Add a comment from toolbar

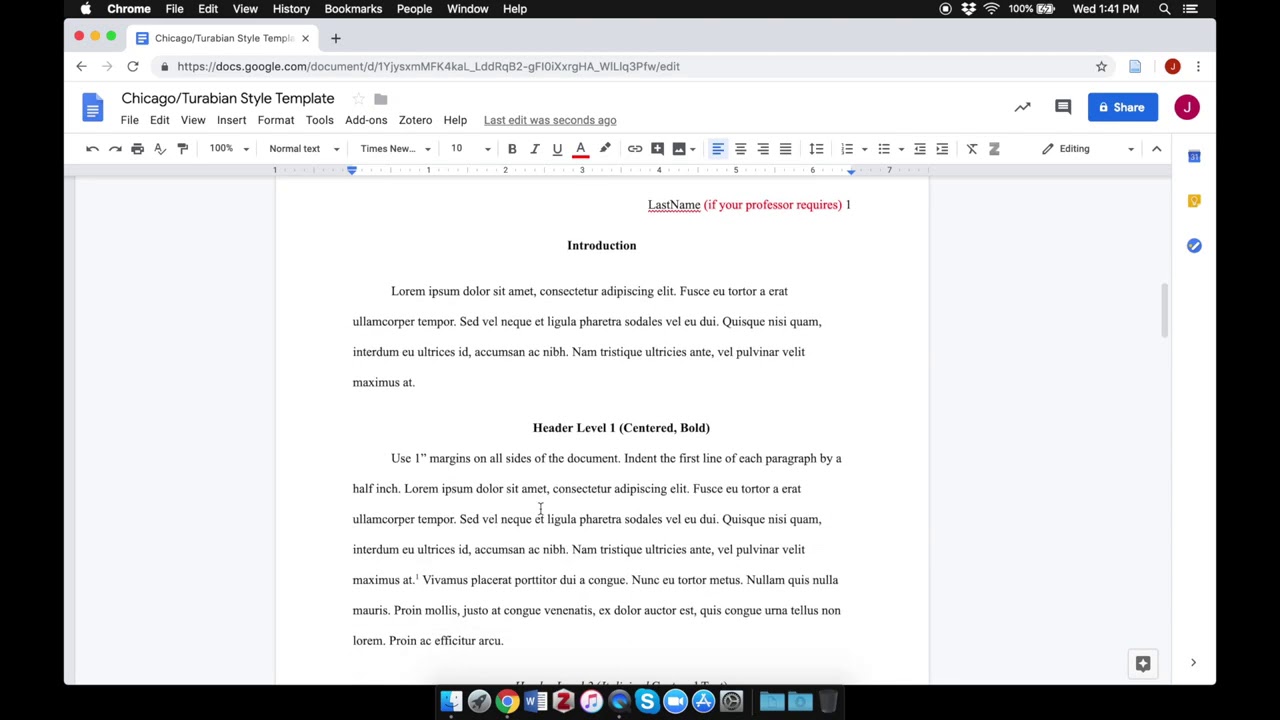click(x=657, y=149)
